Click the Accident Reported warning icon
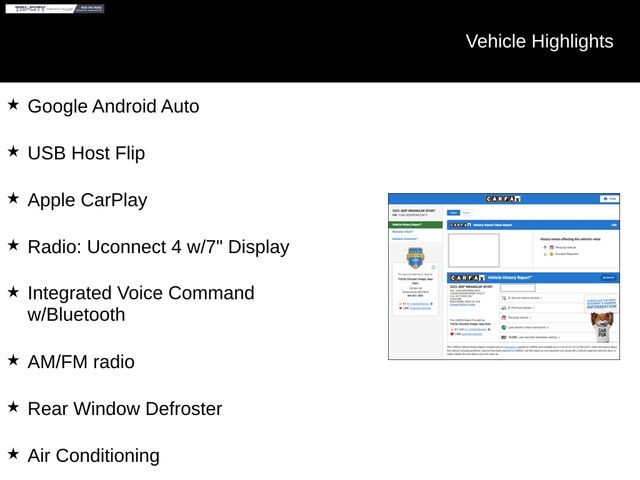Image resolution: width=640 pixels, height=480 pixels. coord(551,253)
